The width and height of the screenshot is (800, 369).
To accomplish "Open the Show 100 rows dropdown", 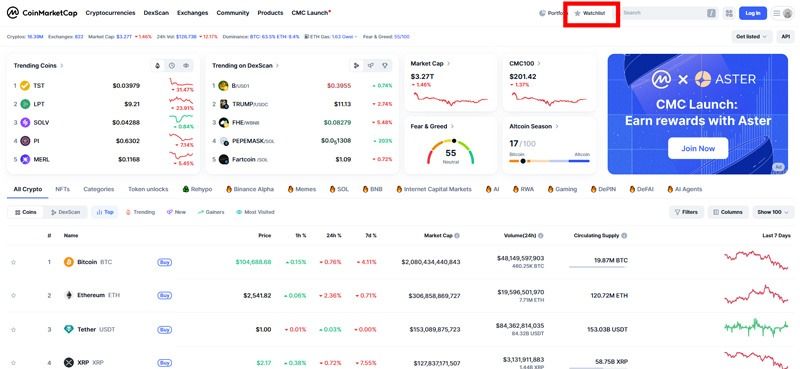I will 773,212.
